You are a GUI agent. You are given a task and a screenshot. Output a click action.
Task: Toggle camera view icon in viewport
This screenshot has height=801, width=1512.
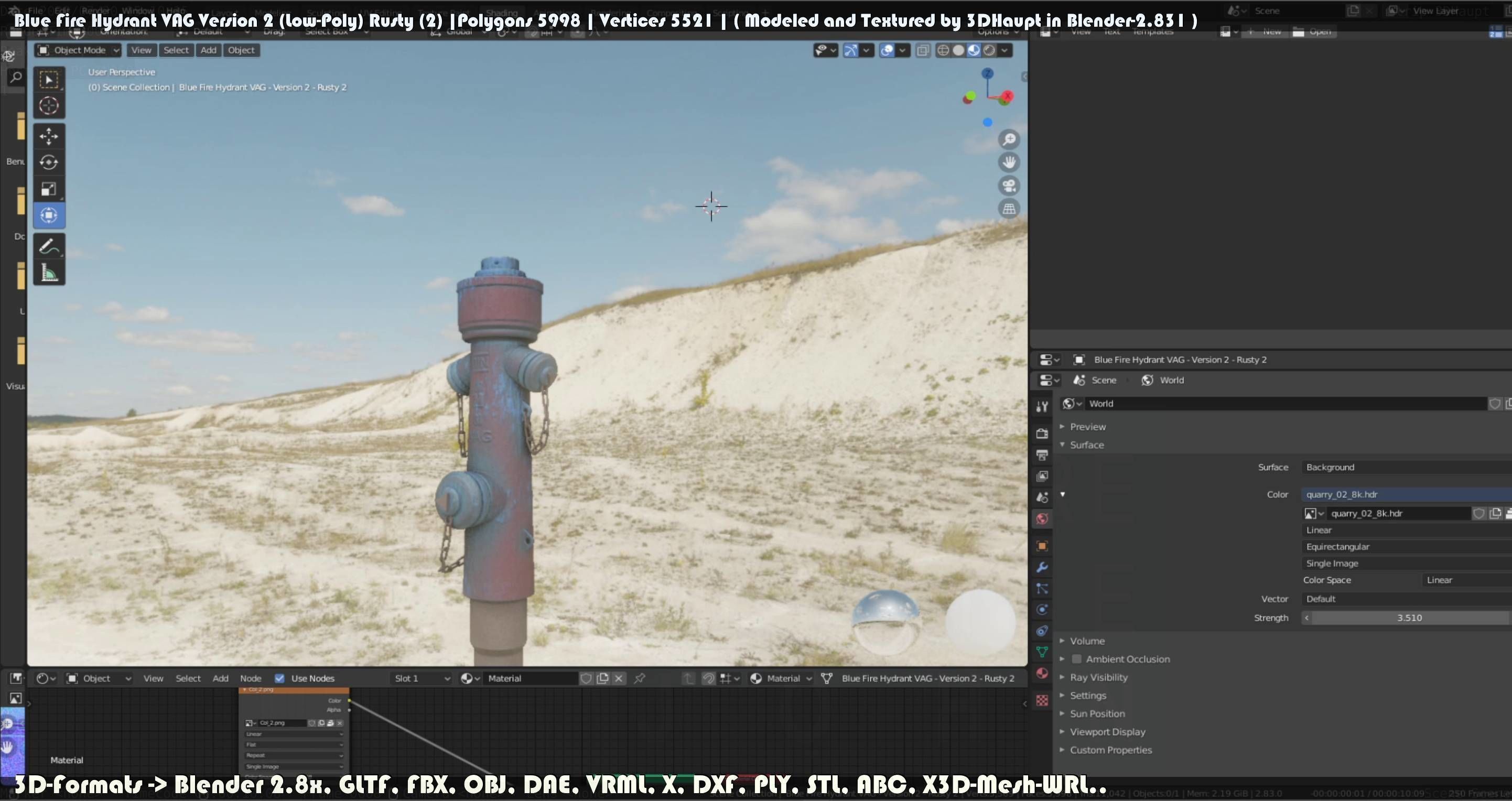coord(1009,186)
